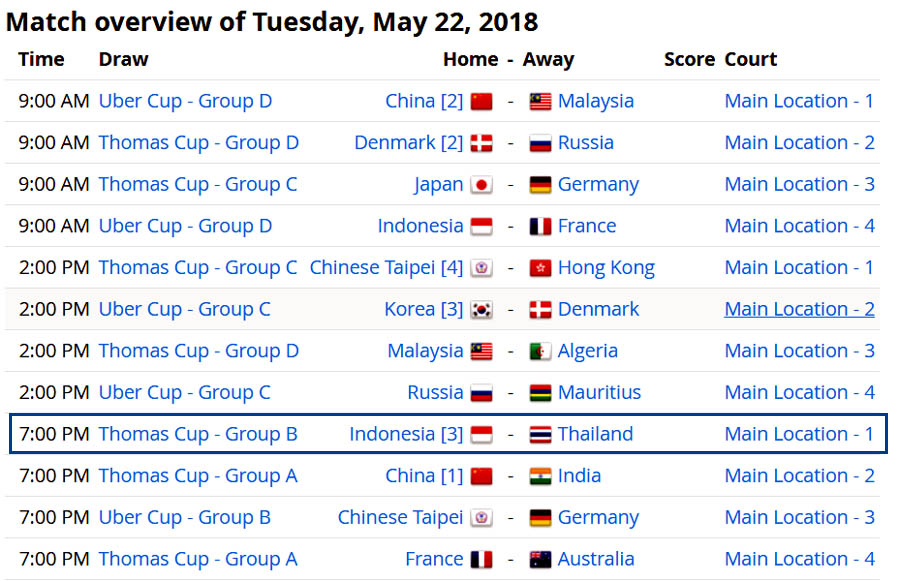
Task: Open the Malaysia away team at 9:00 AM
Action: (x=596, y=102)
